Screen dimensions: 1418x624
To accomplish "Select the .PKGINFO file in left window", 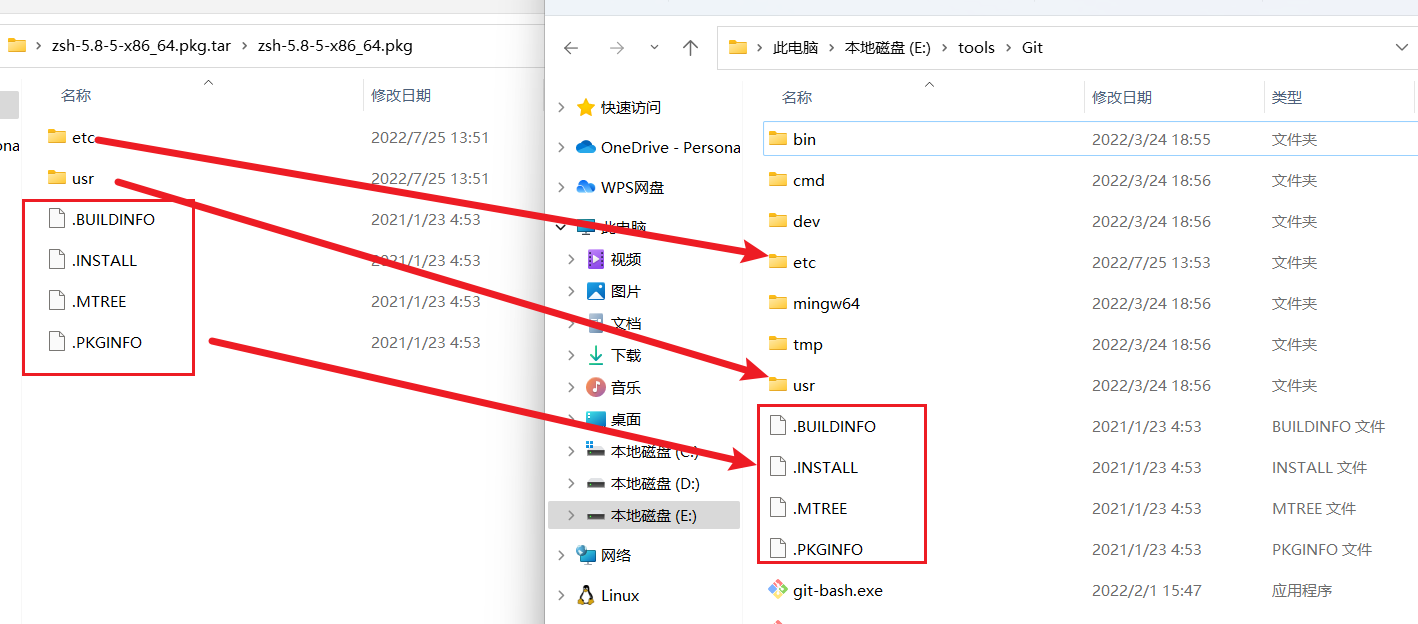I will pos(106,342).
